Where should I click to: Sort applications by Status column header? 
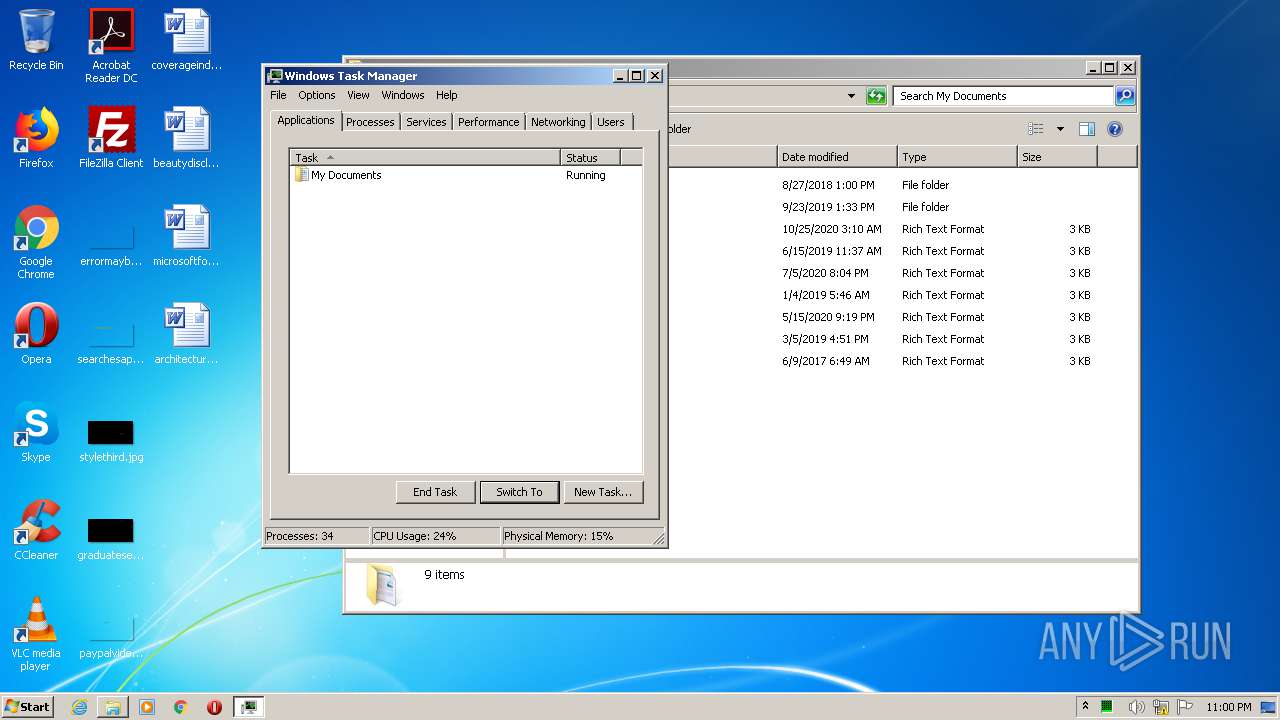point(590,158)
